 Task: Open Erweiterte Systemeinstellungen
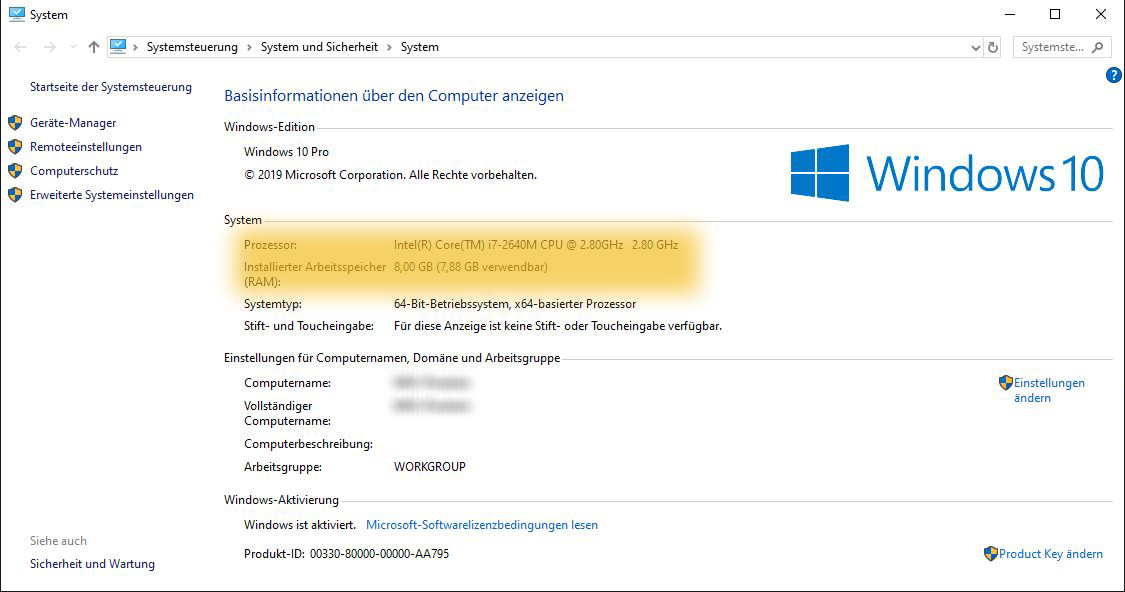coord(112,195)
